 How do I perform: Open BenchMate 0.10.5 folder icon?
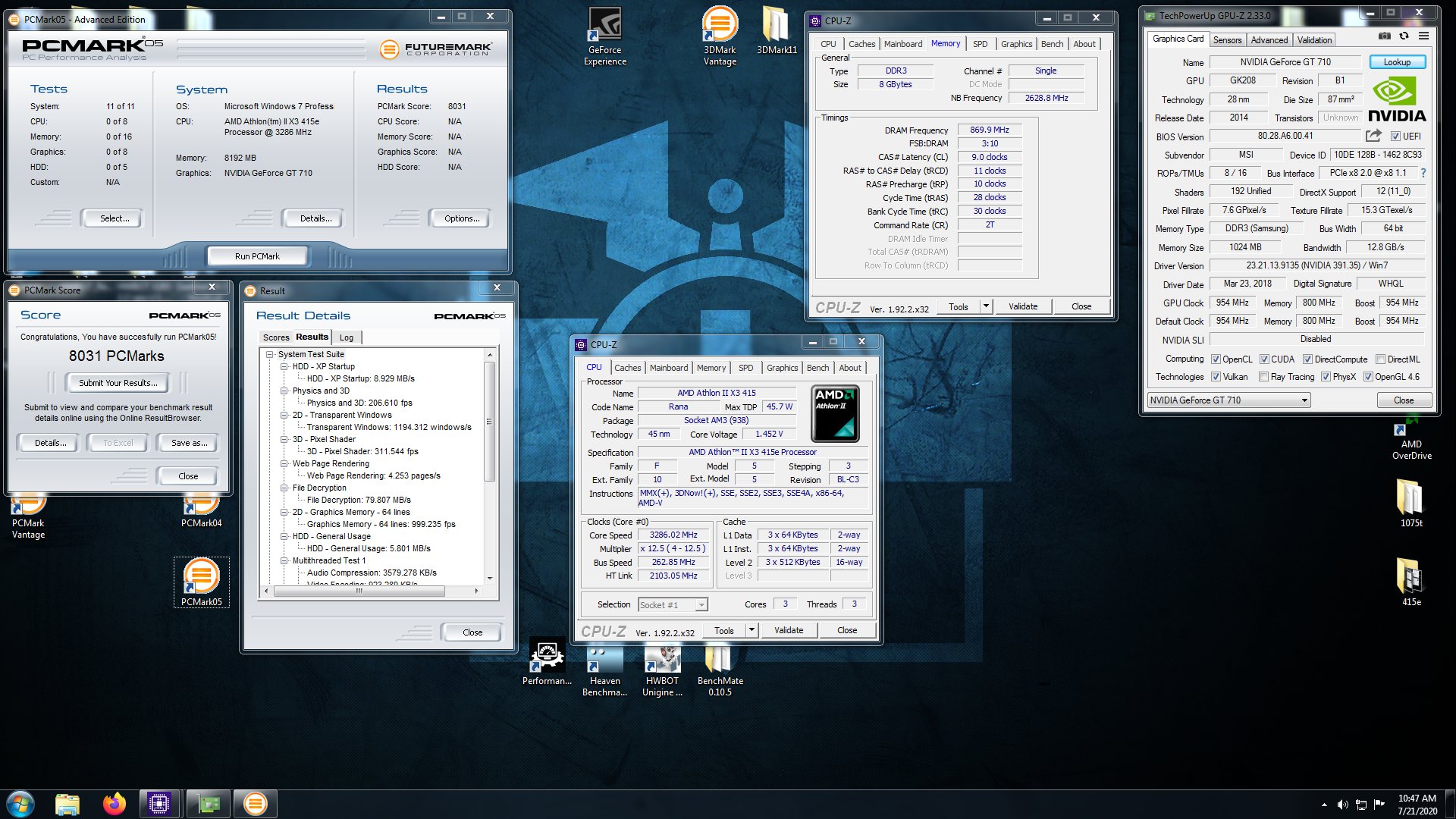click(x=720, y=671)
